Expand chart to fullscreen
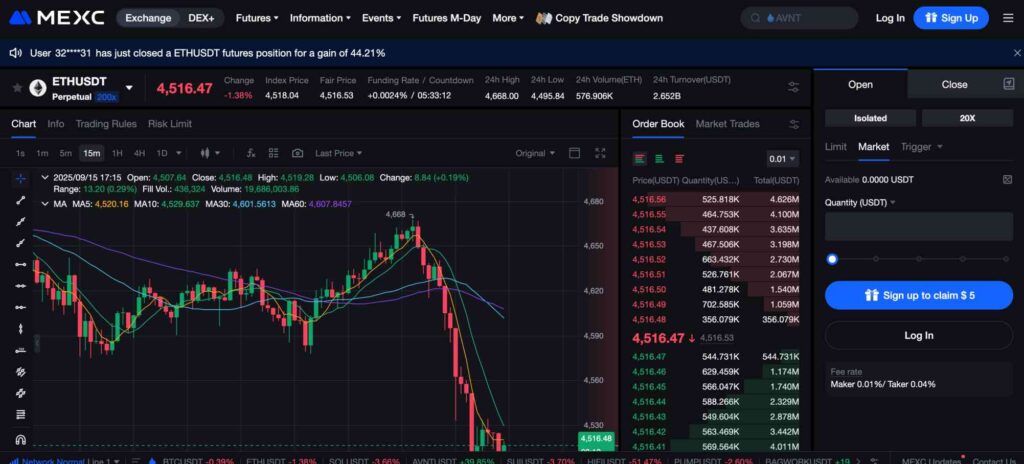Screen dimensions: 1024x464 tap(600, 153)
